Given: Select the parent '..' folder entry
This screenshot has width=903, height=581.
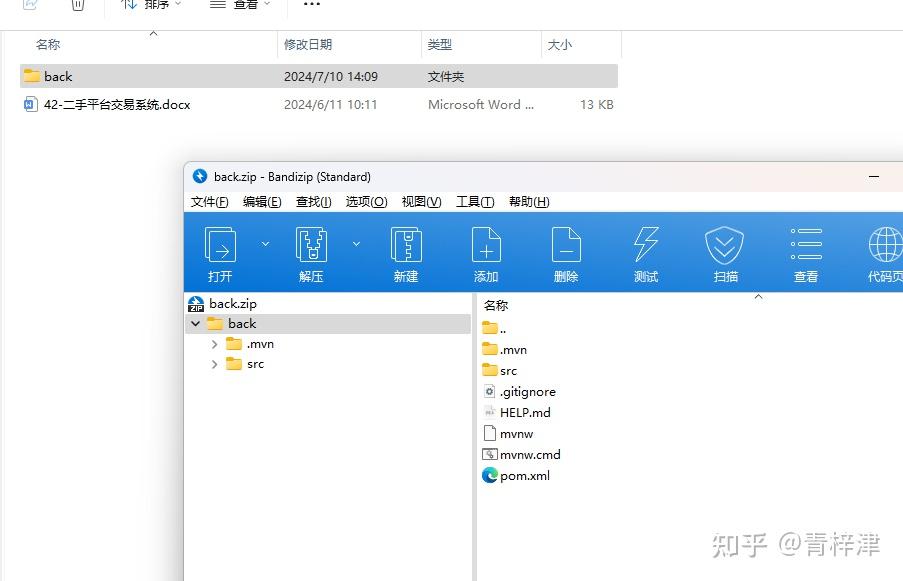Looking at the screenshot, I should [494, 329].
